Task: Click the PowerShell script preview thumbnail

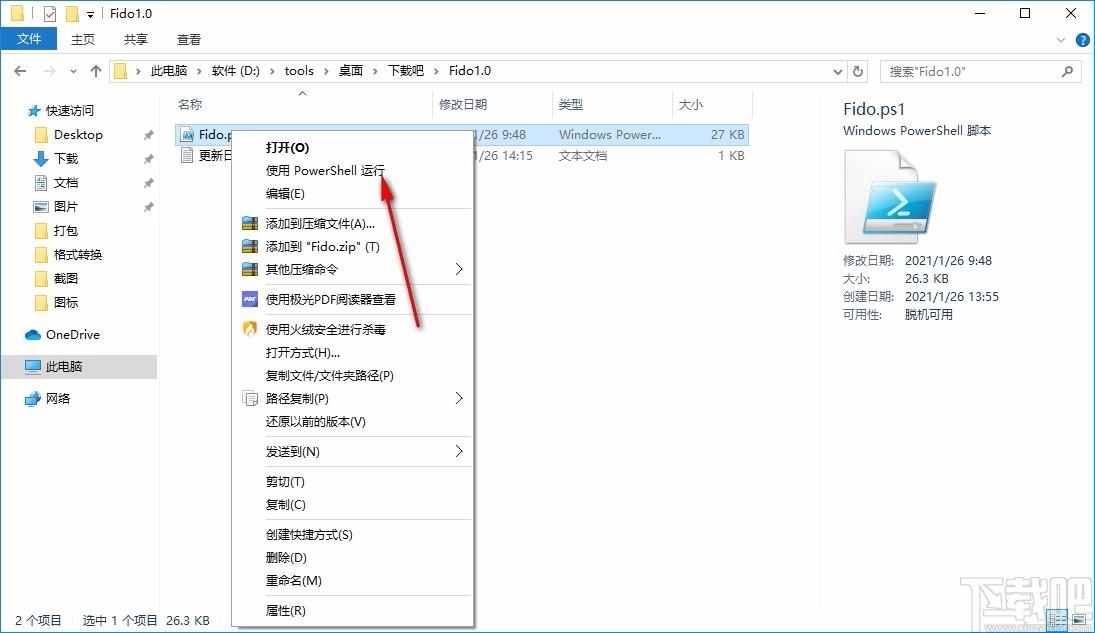Action: 890,197
